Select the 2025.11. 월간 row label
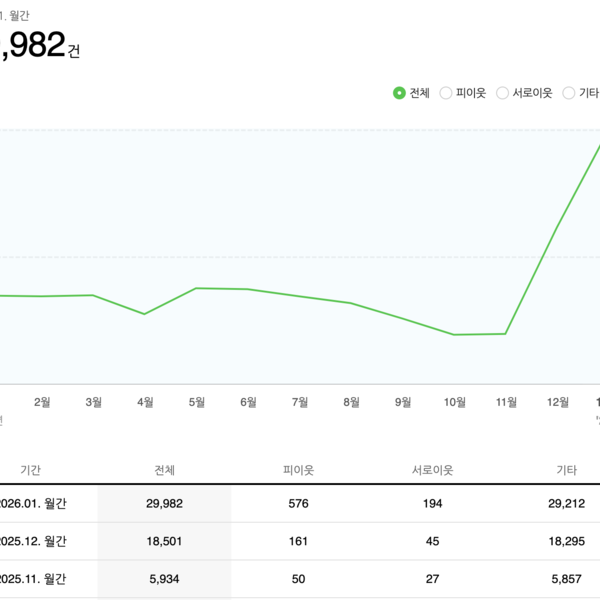 tap(33, 579)
